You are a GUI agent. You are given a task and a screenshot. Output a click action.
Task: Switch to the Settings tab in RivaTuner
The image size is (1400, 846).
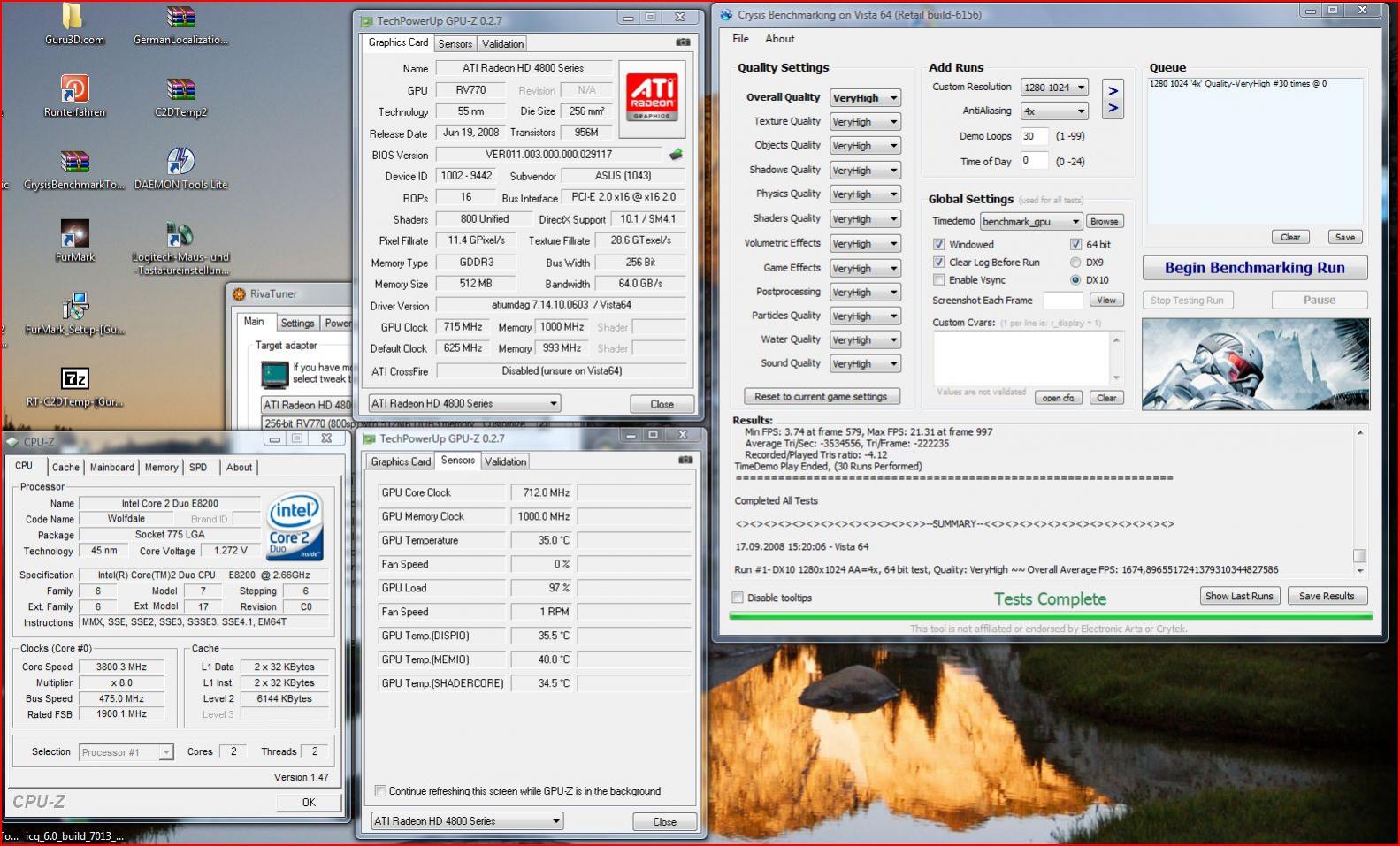point(297,323)
